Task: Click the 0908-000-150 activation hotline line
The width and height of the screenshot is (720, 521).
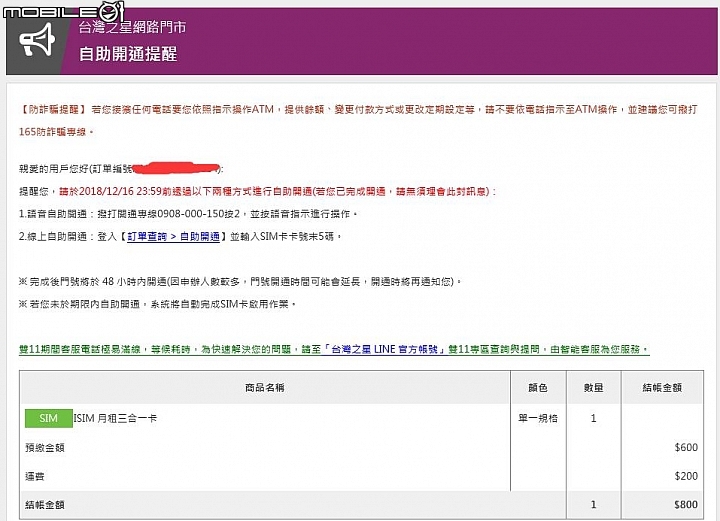Action: [x=188, y=214]
